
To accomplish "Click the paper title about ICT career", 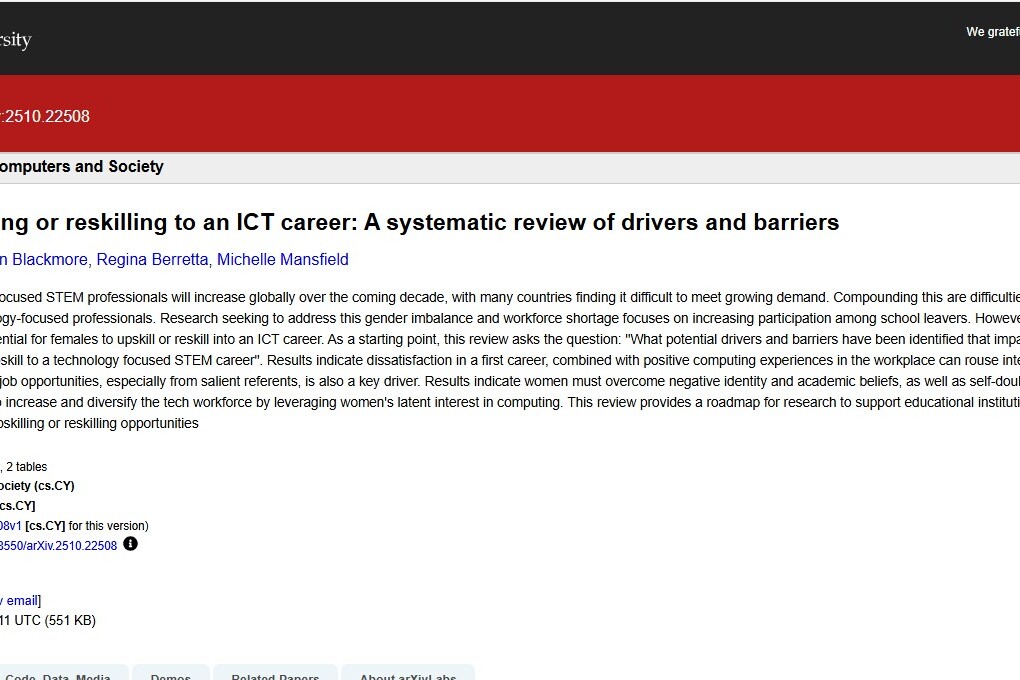I will (x=420, y=222).
